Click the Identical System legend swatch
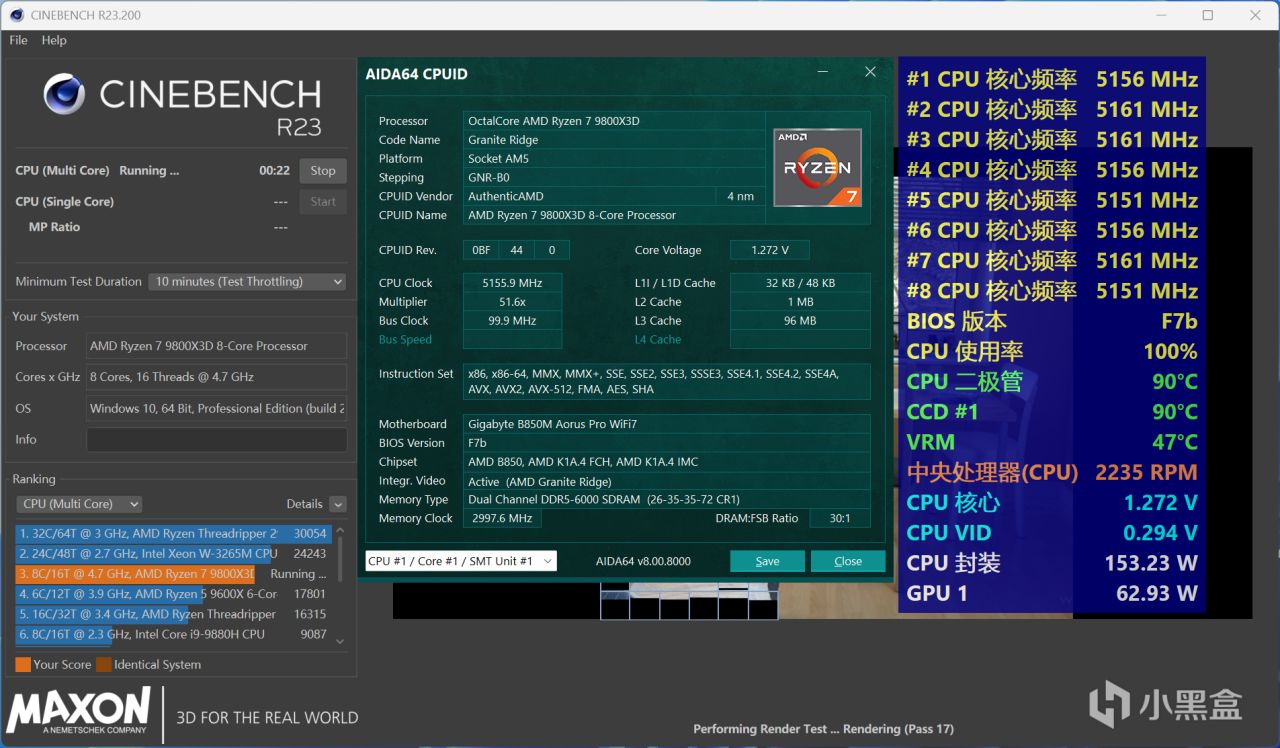The width and height of the screenshot is (1280, 748). point(104,664)
